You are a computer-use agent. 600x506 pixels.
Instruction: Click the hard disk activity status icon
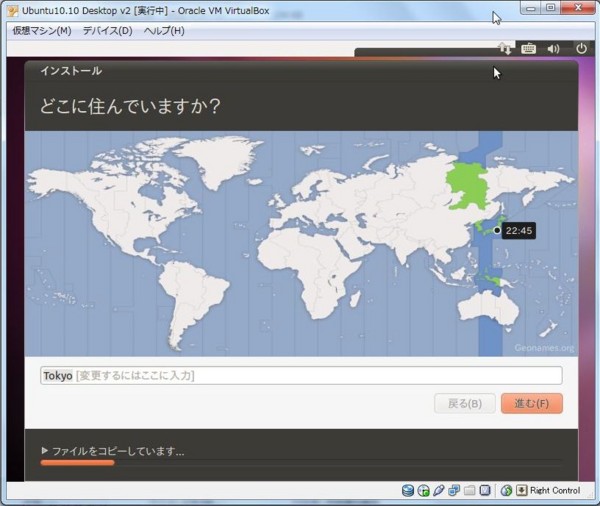408,490
